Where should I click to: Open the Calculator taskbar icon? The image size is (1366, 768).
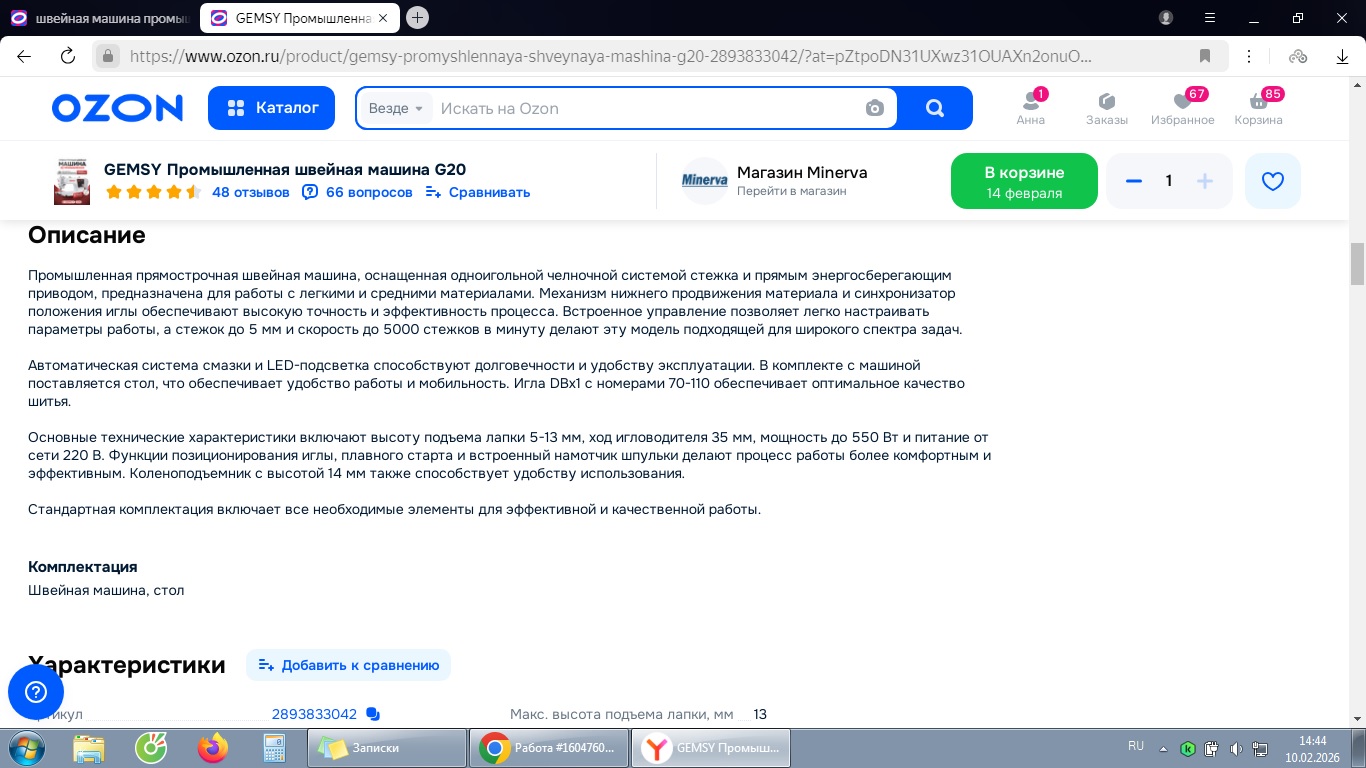point(274,748)
